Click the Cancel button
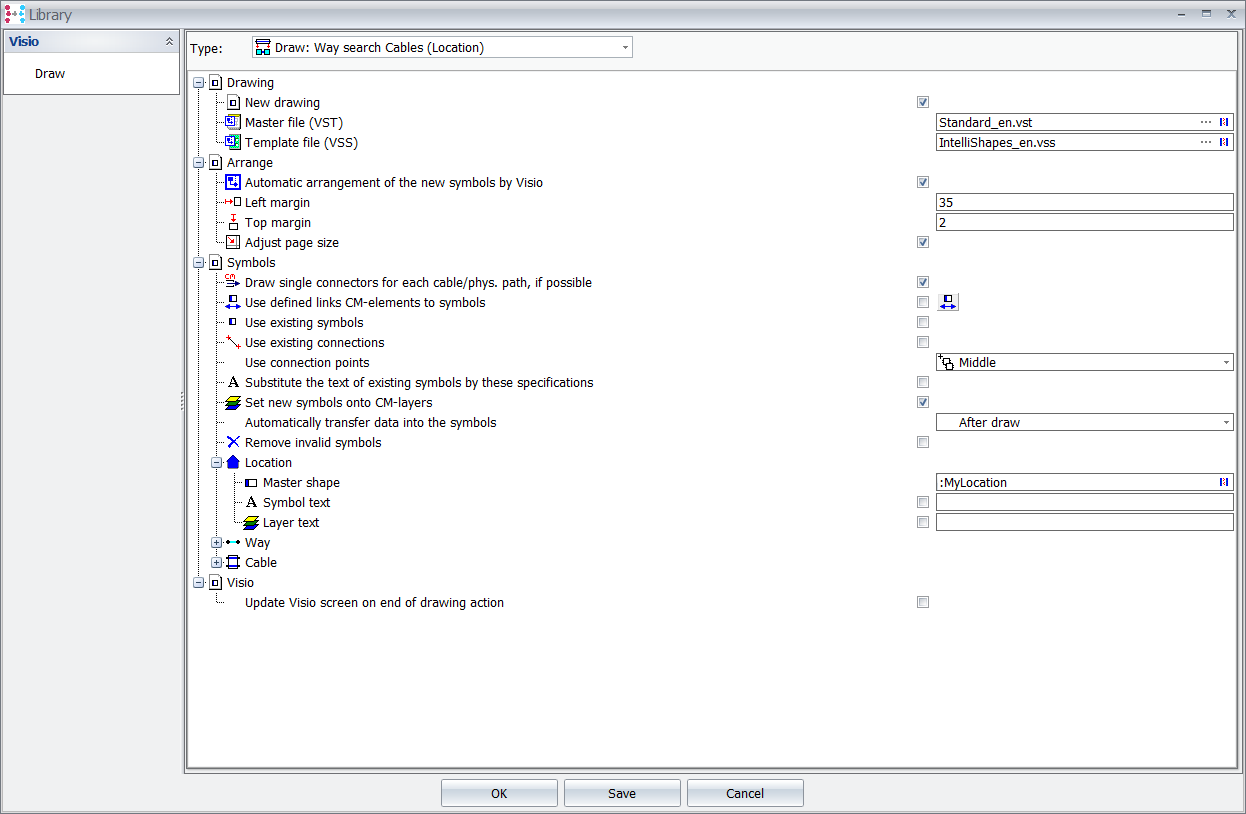1246x814 pixels. point(745,793)
